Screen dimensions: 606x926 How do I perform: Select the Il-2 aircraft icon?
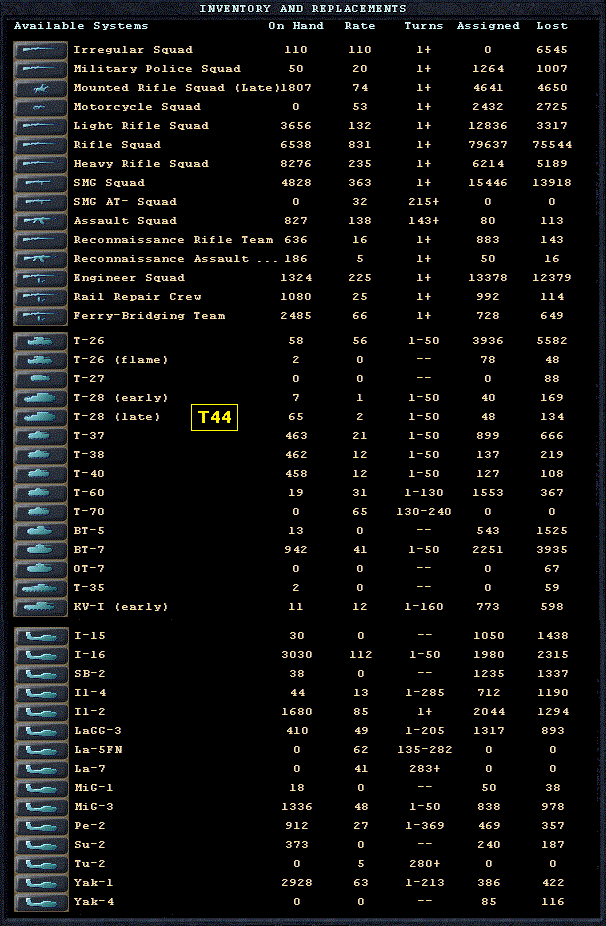41,712
